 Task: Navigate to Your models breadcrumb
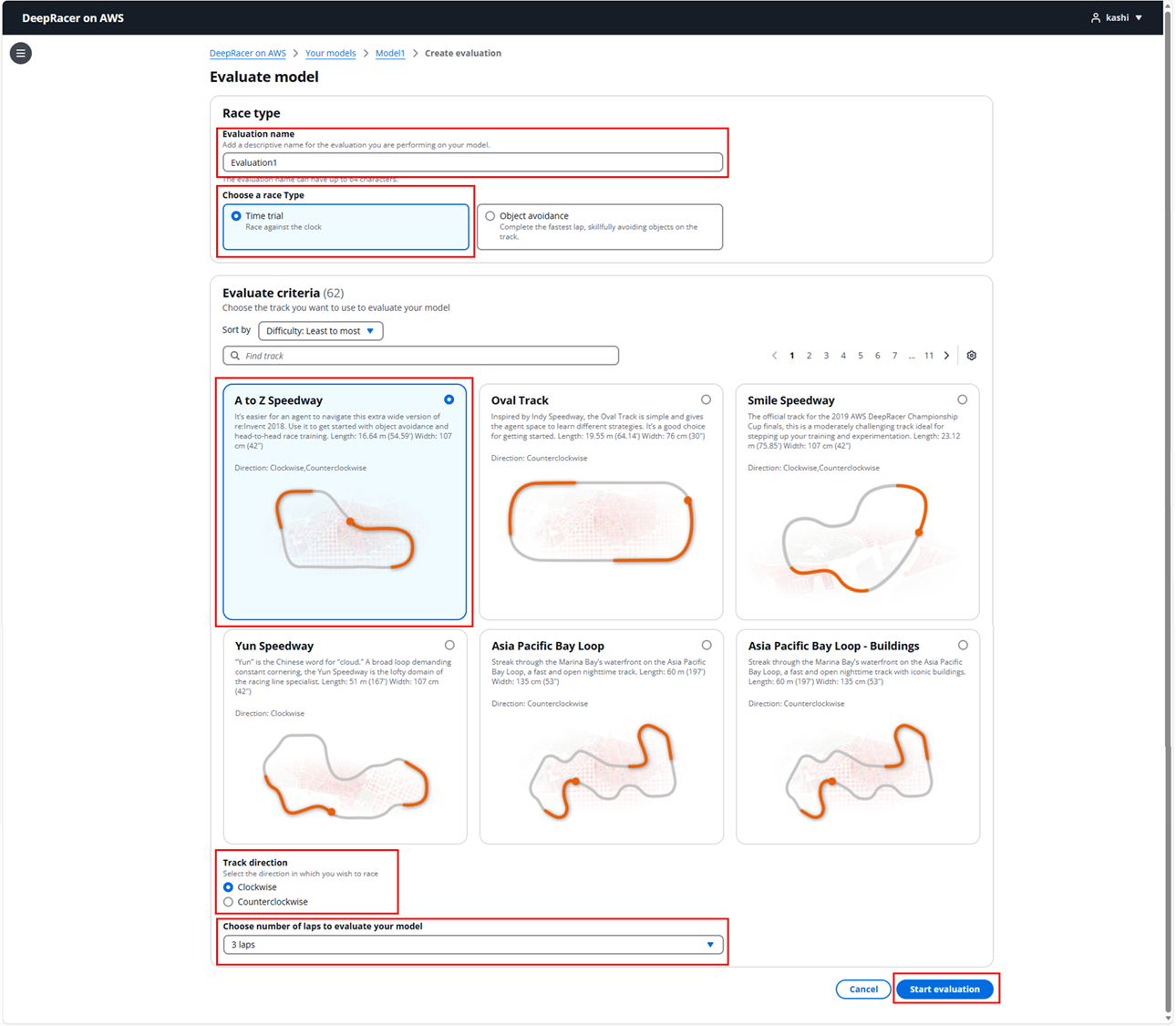tap(330, 53)
